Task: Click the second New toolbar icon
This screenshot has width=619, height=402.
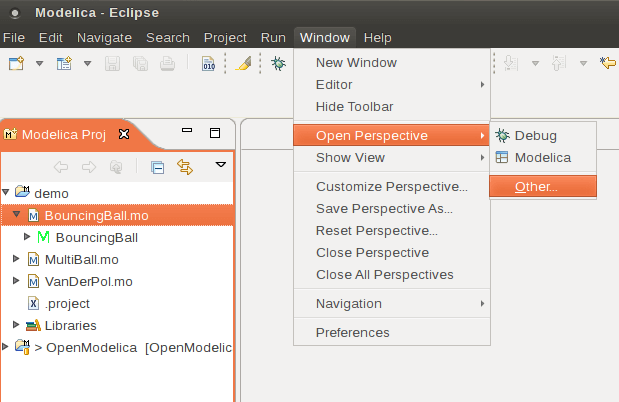Action: point(65,63)
